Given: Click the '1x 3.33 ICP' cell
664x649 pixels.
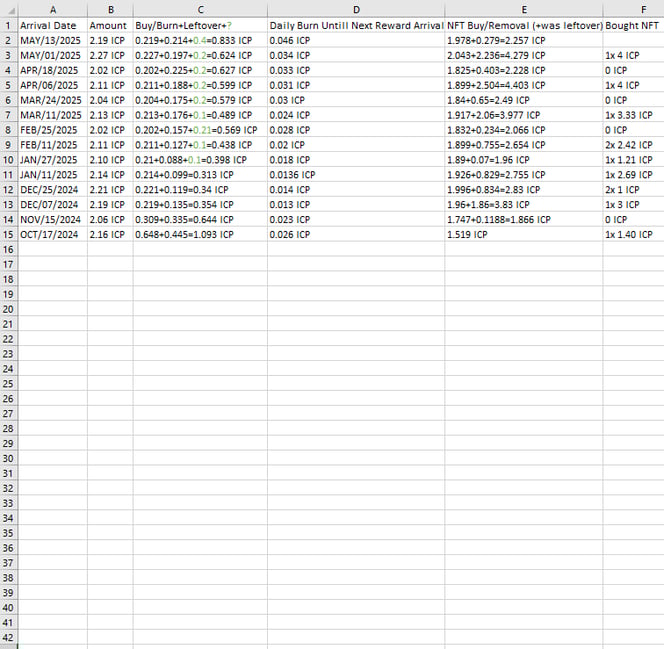Looking at the screenshot, I should coord(634,115).
